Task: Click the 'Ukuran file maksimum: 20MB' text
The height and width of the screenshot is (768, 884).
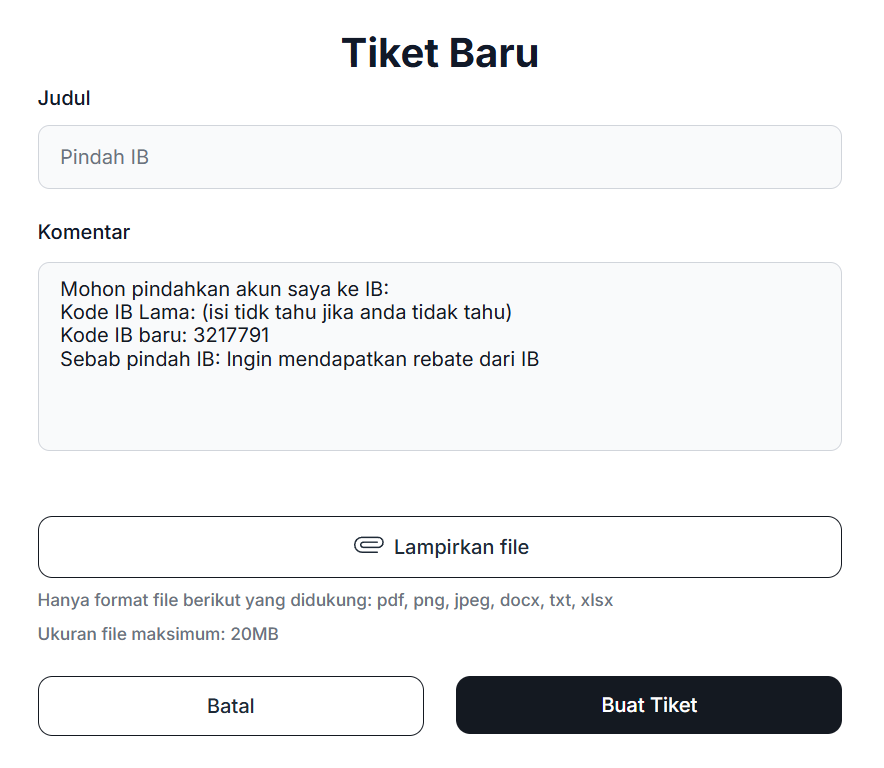Action: (x=158, y=634)
